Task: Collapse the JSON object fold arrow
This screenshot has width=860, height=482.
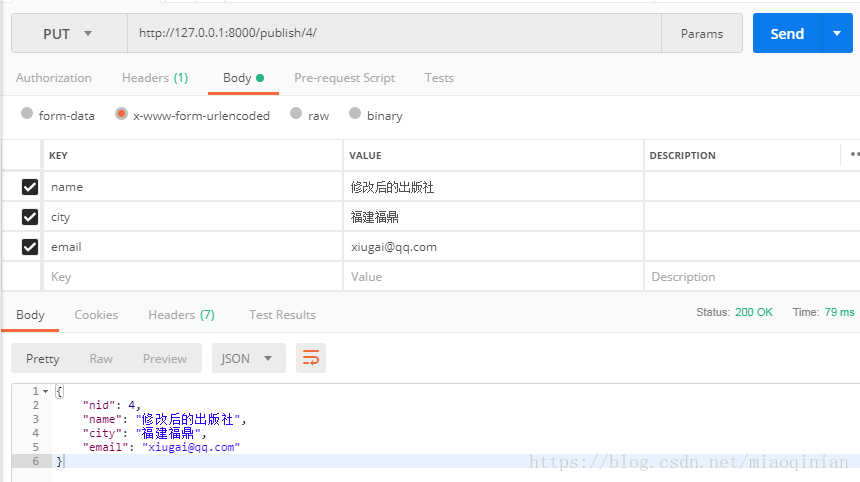Action: click(46, 392)
